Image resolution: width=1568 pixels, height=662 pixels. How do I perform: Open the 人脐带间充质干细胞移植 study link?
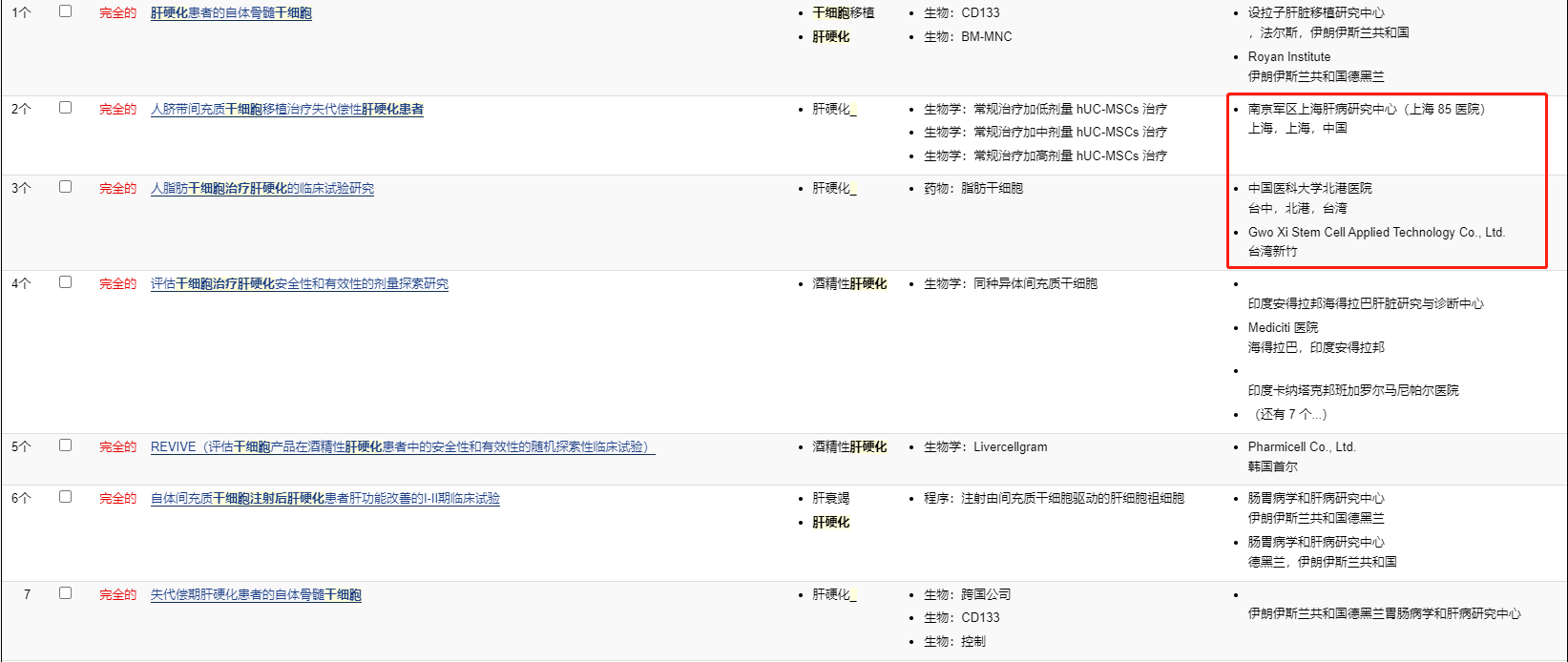286,110
